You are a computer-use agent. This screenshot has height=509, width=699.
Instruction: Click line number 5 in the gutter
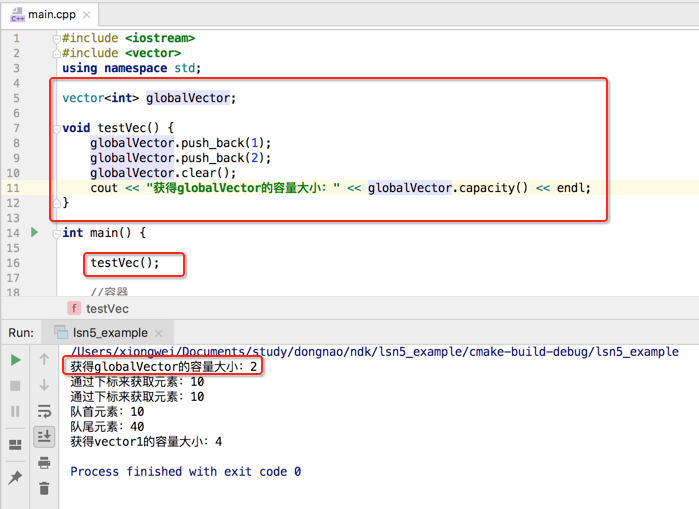click(16, 98)
